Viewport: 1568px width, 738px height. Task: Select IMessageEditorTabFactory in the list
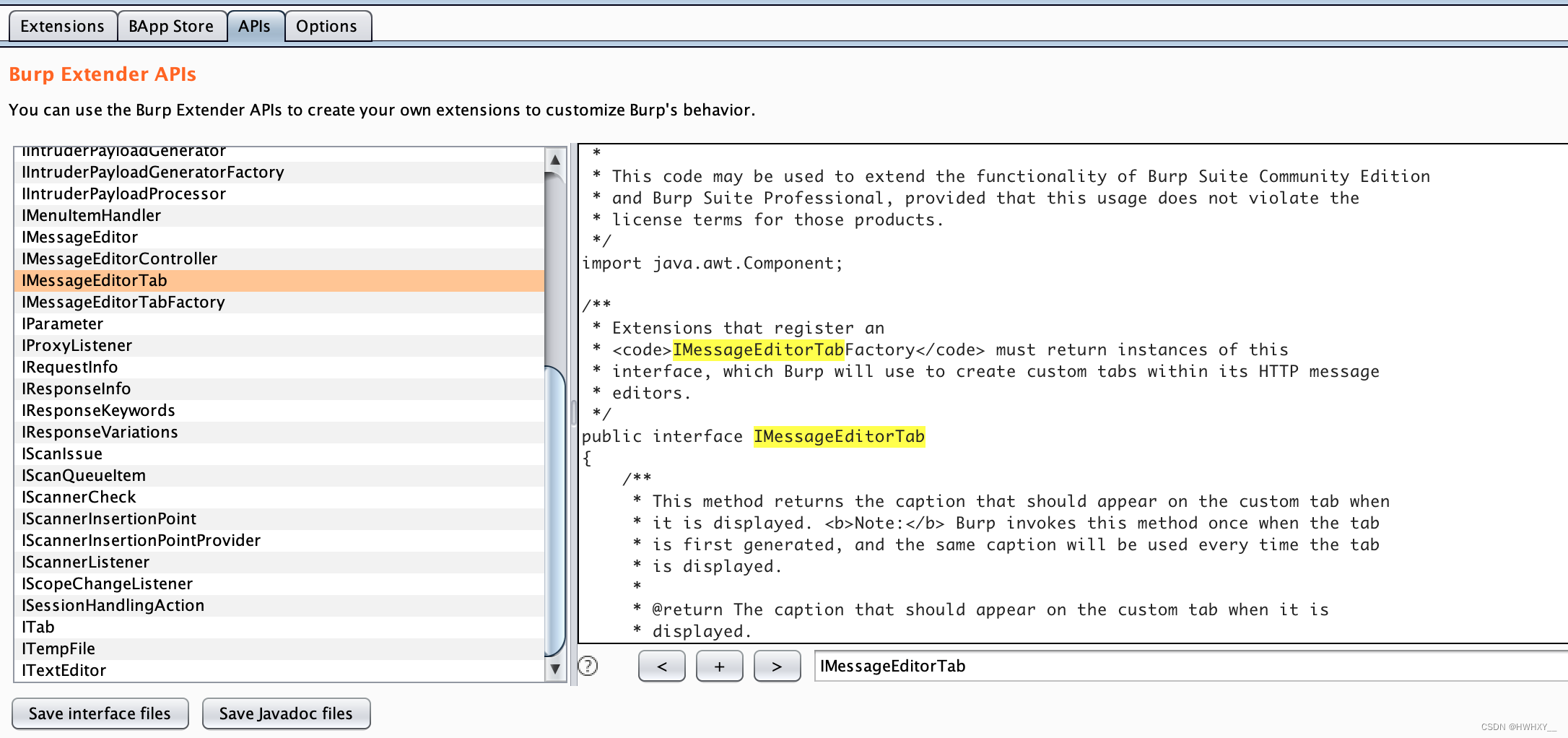279,302
